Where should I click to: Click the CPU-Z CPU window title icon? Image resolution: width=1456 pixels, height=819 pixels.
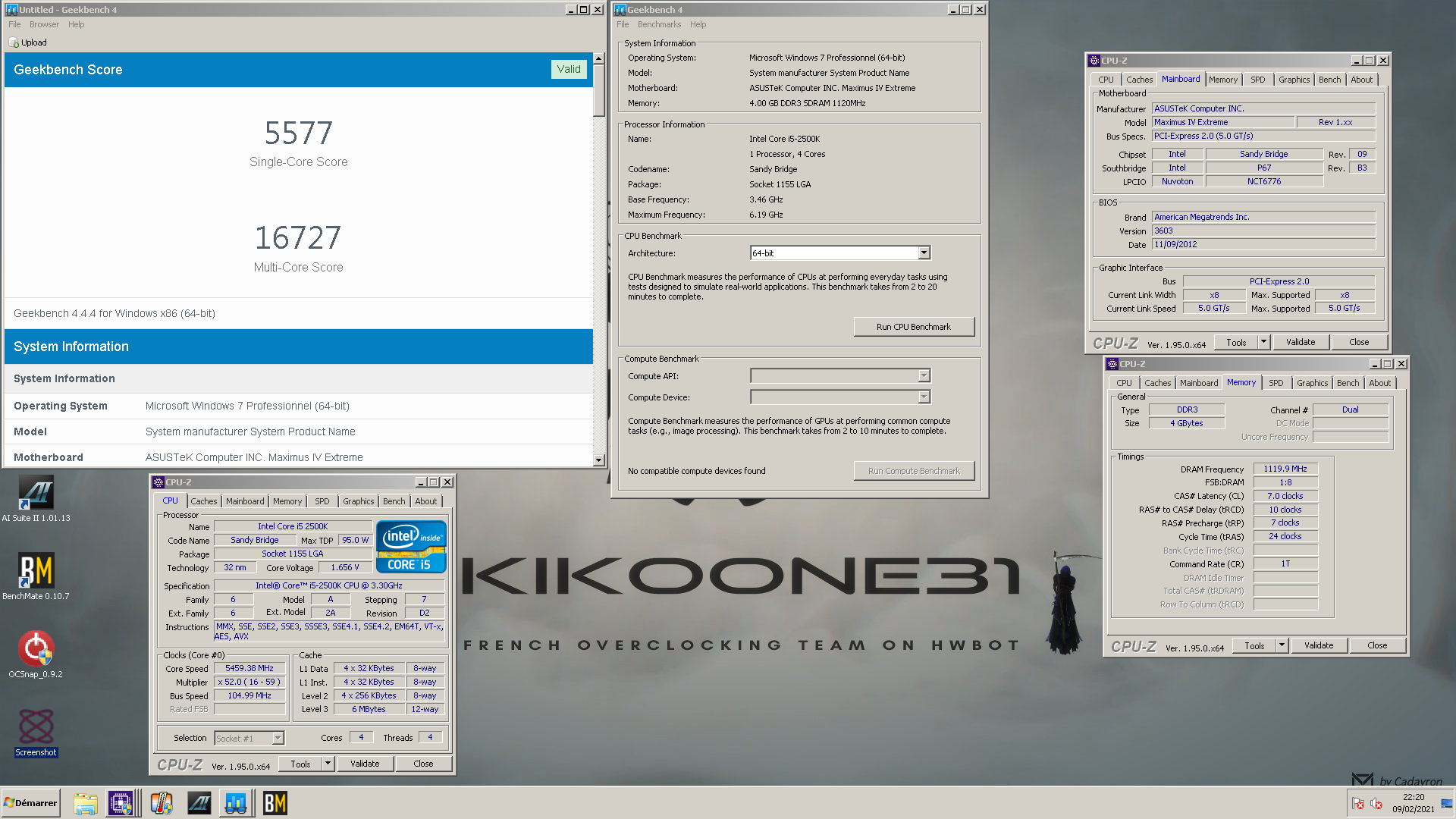coord(158,482)
